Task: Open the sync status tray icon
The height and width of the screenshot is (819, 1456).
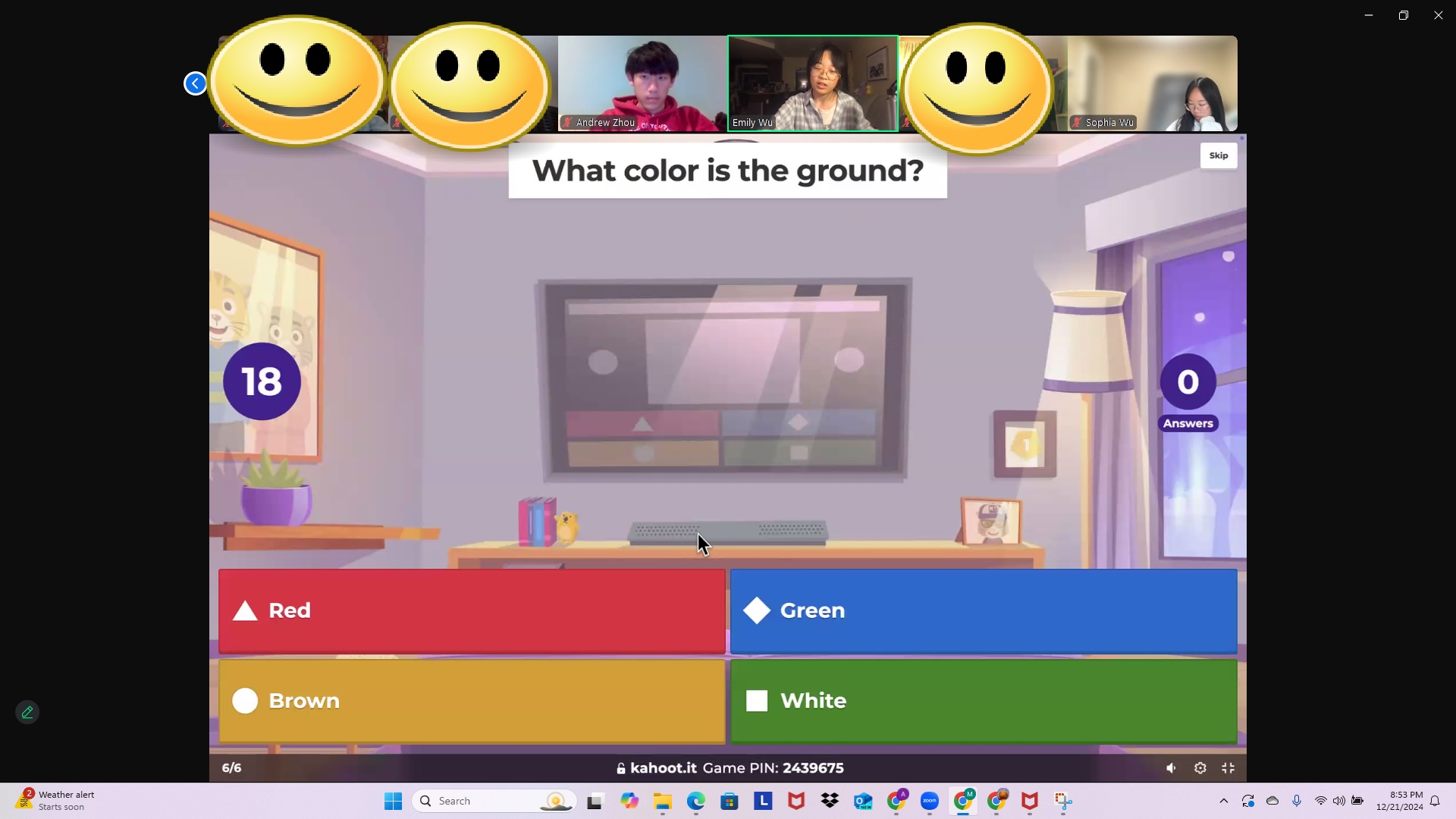Action: click(1248, 801)
